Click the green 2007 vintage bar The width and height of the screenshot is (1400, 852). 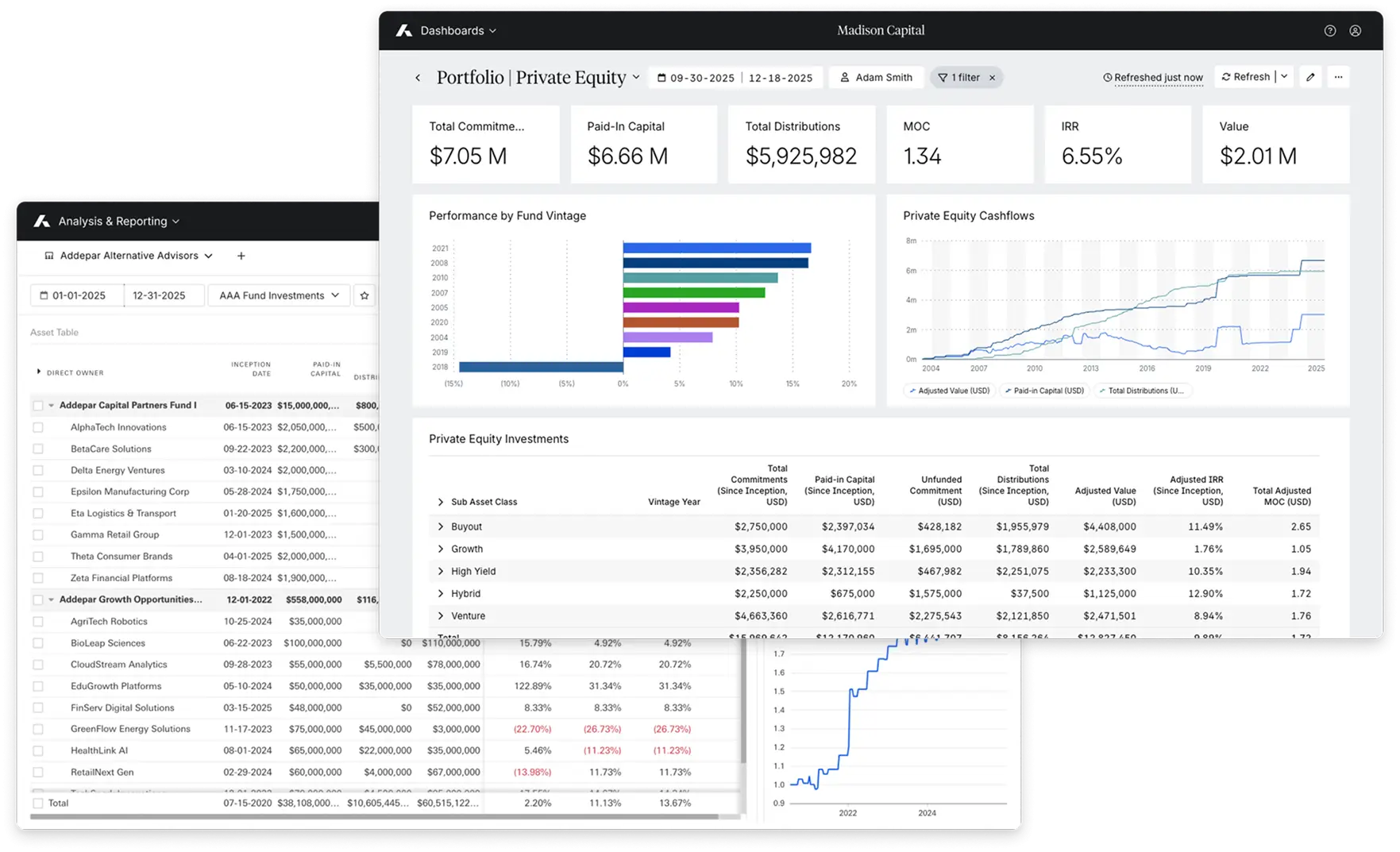point(694,292)
